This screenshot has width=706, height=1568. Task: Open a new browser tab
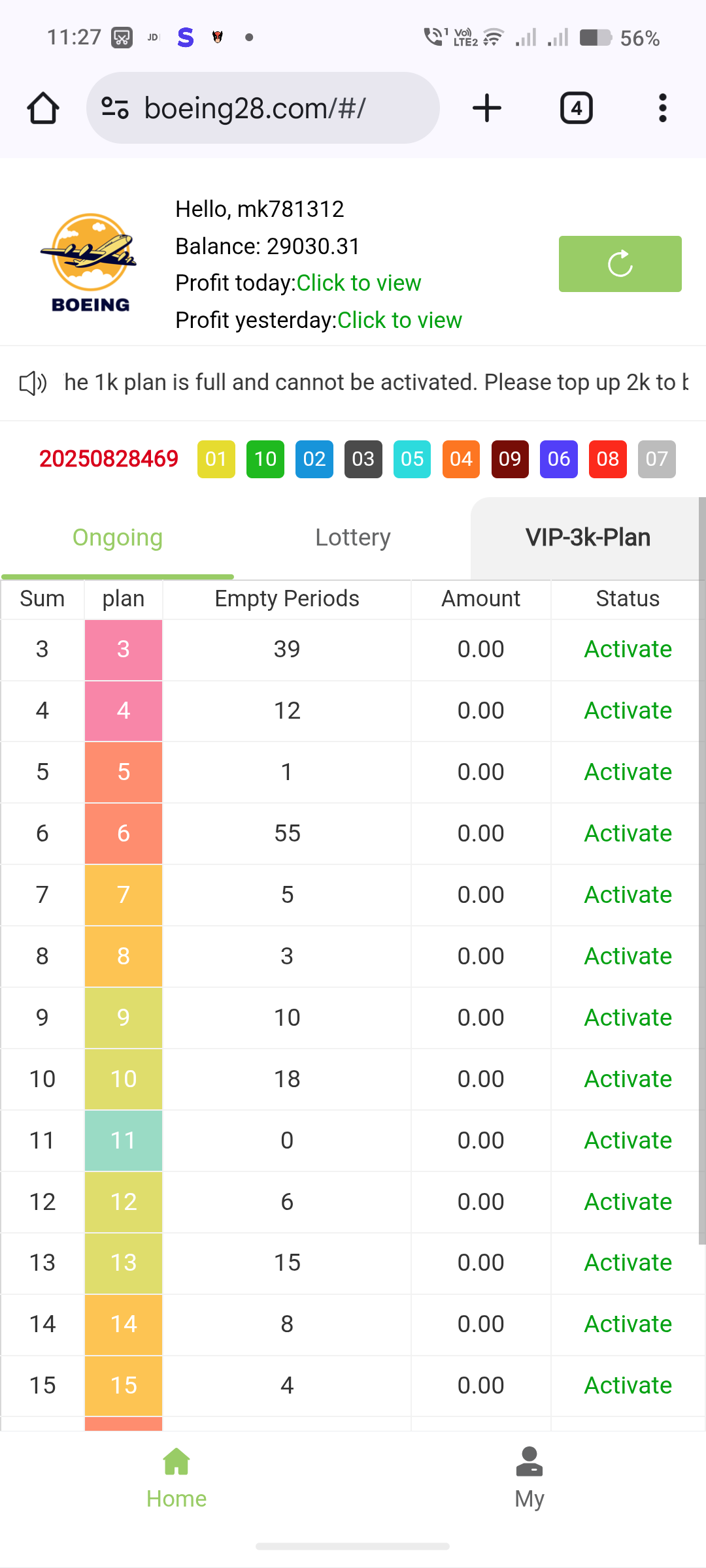pyautogui.click(x=487, y=108)
